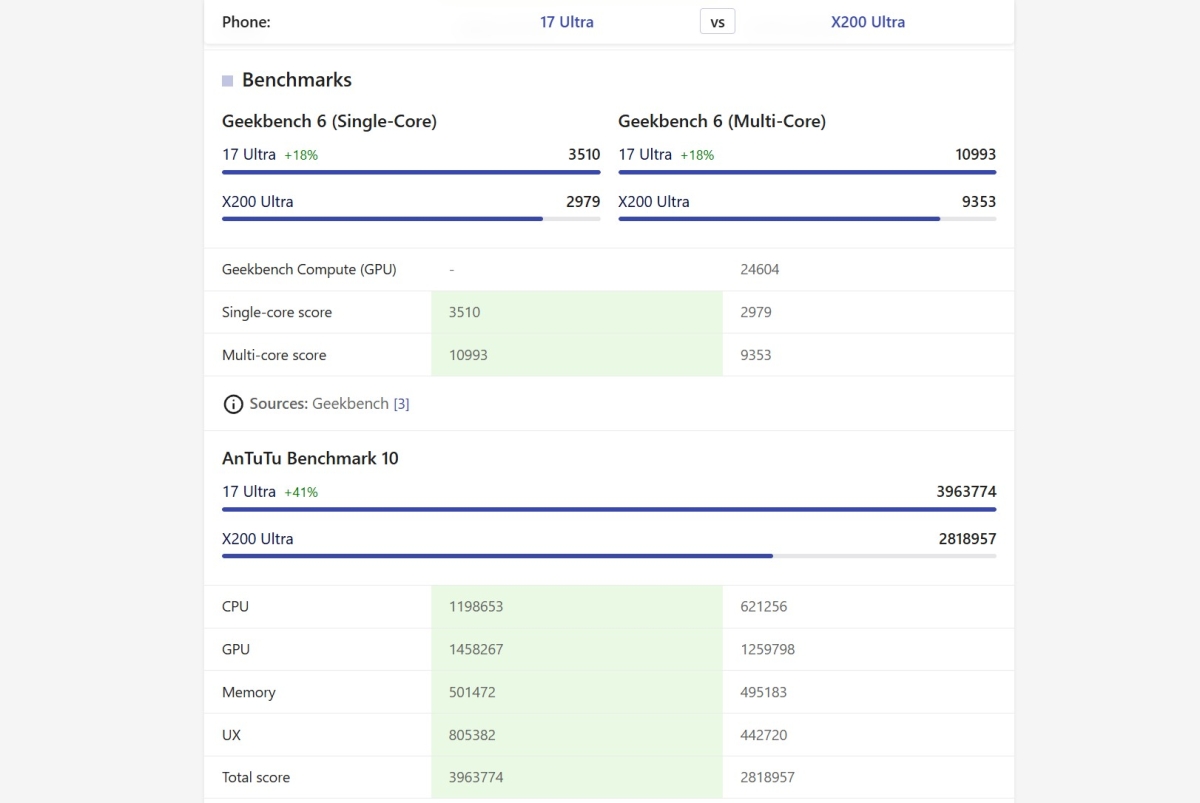Click the AnTuTu CPU score 1198653 cell
1200x803 pixels.
point(576,606)
